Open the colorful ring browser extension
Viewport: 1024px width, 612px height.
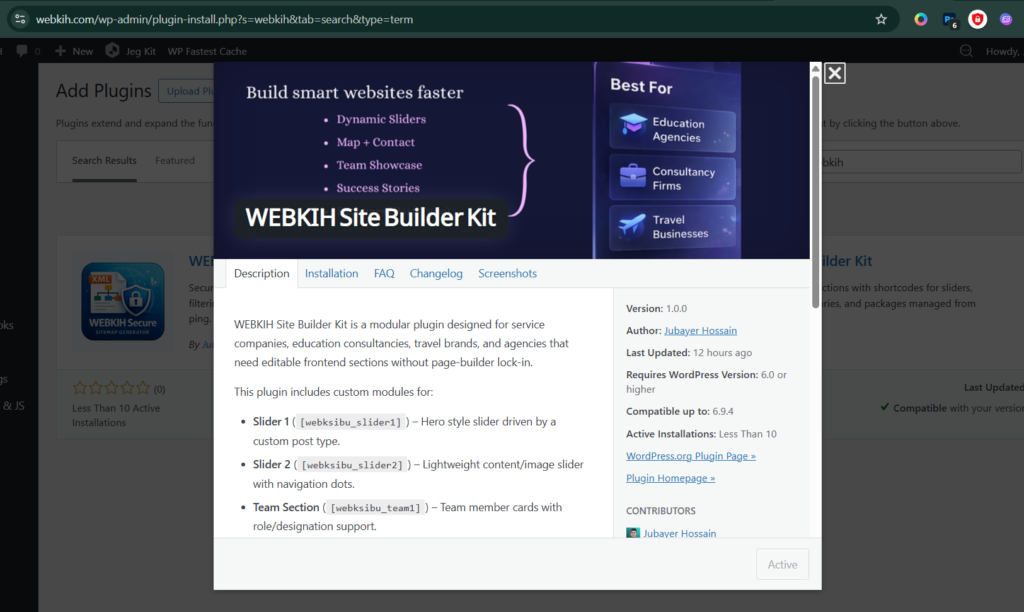[x=921, y=19]
